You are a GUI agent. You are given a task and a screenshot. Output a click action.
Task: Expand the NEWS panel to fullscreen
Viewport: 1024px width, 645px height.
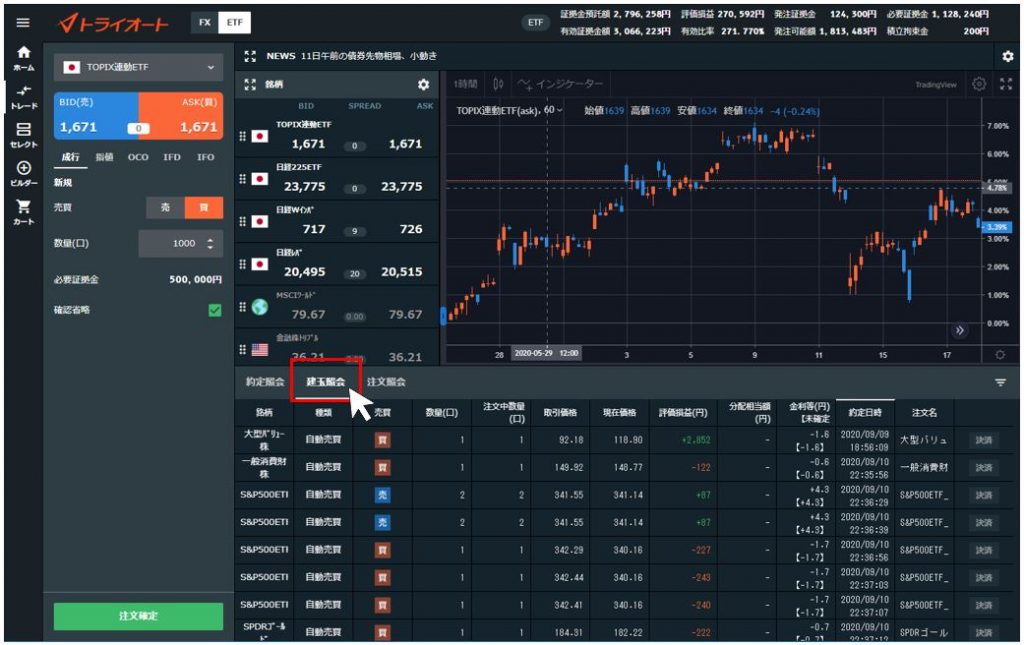(x=250, y=56)
